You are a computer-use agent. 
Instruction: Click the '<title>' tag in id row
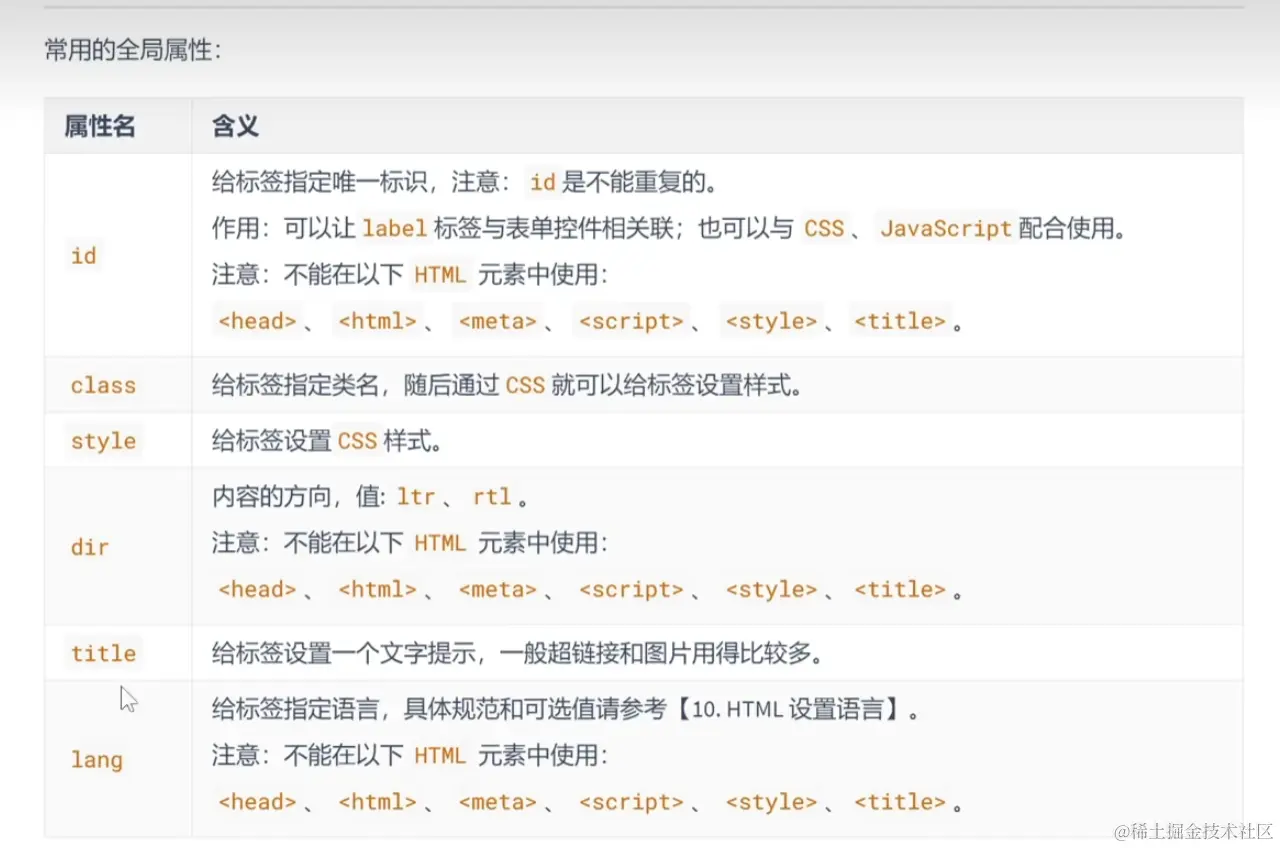pyautogui.click(x=900, y=321)
